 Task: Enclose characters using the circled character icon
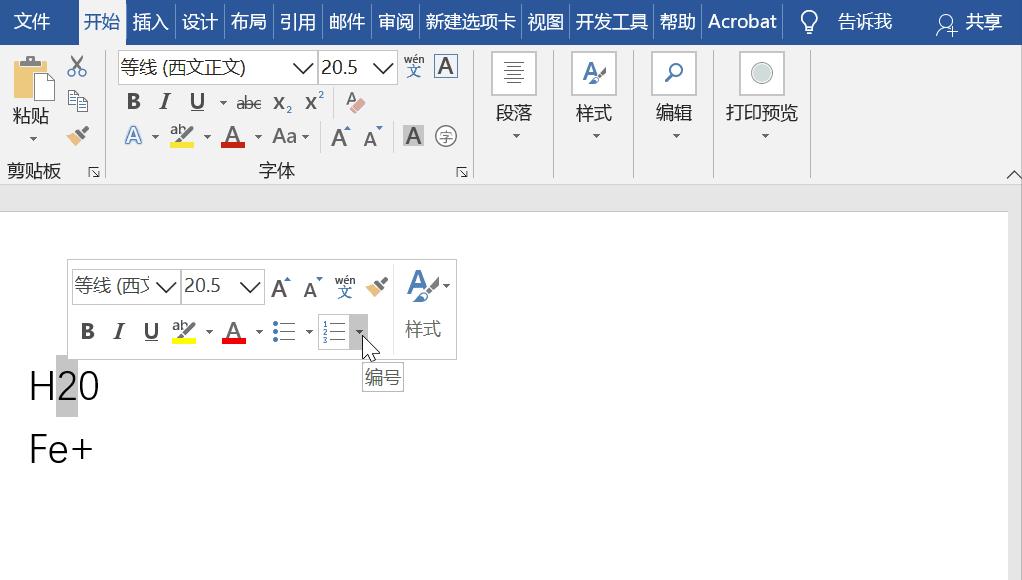(x=445, y=136)
